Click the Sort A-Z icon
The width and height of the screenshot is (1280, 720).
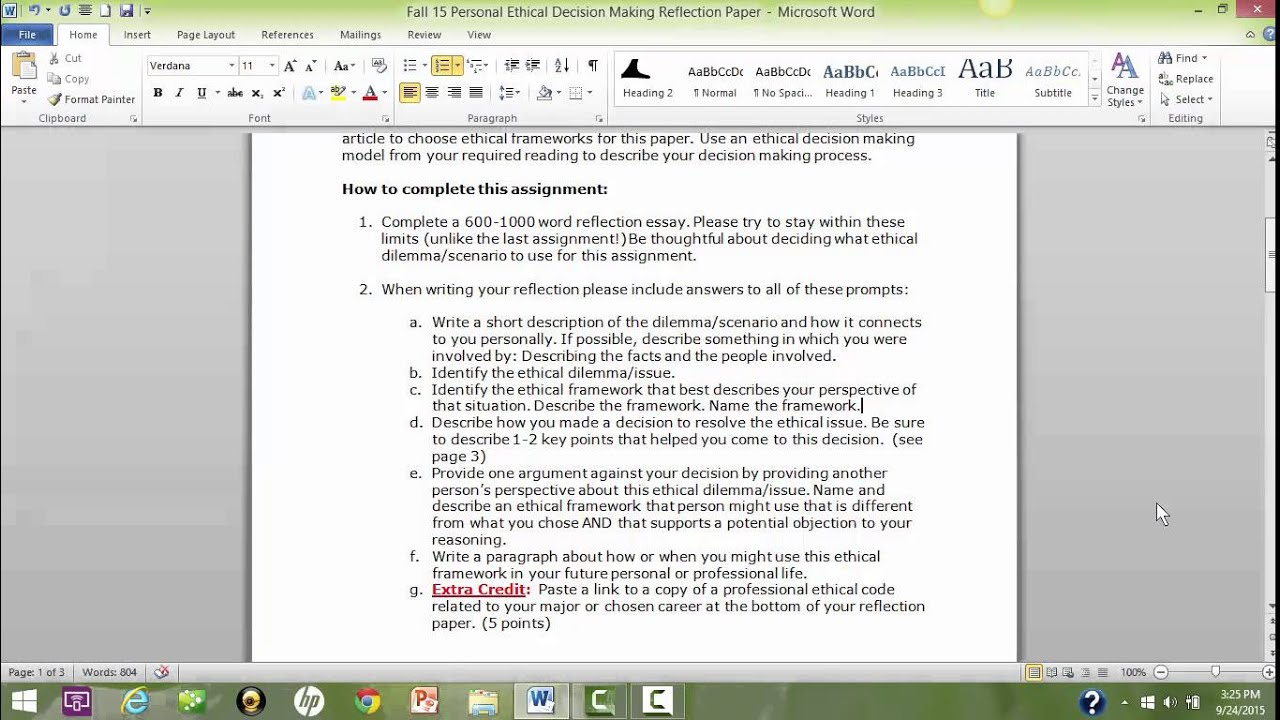coord(562,66)
